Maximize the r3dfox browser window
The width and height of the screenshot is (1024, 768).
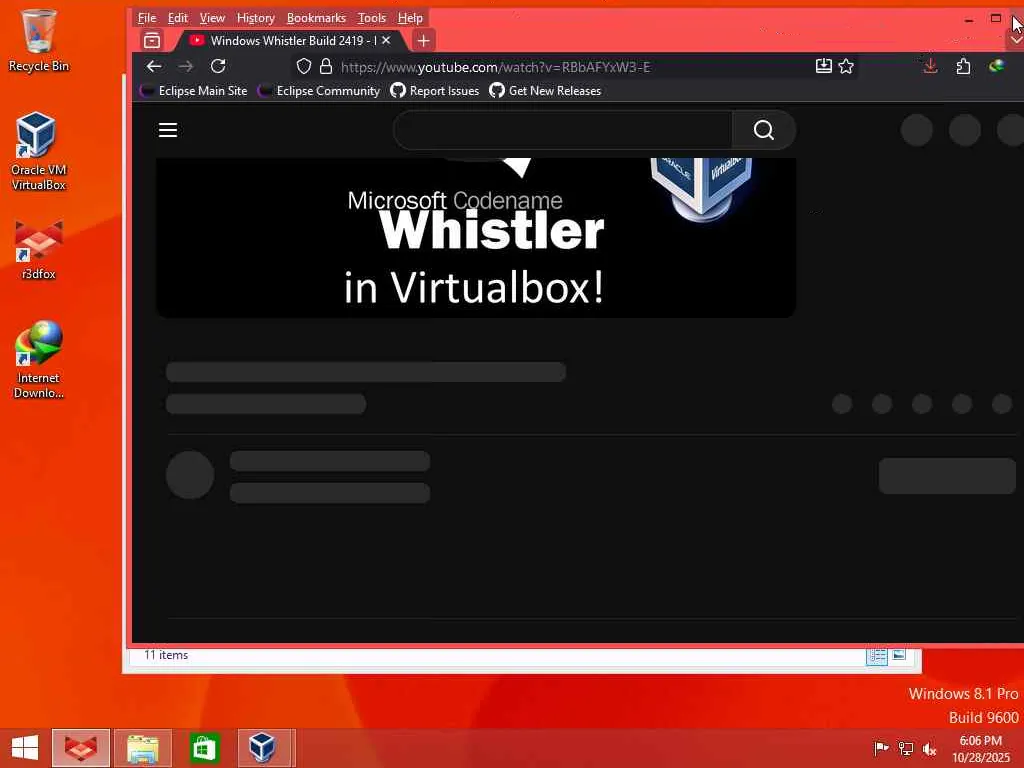click(x=996, y=18)
